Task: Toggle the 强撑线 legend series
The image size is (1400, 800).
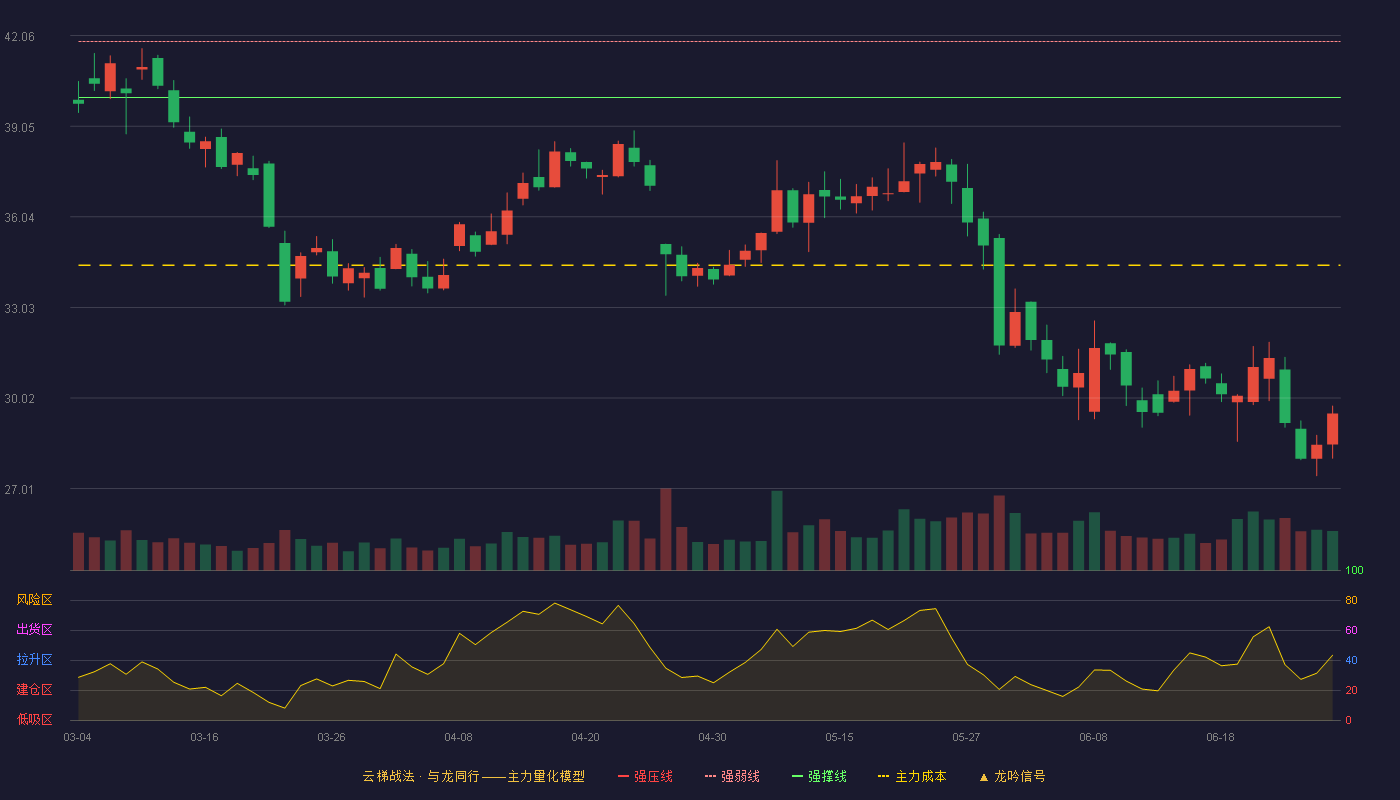Action: [x=819, y=776]
